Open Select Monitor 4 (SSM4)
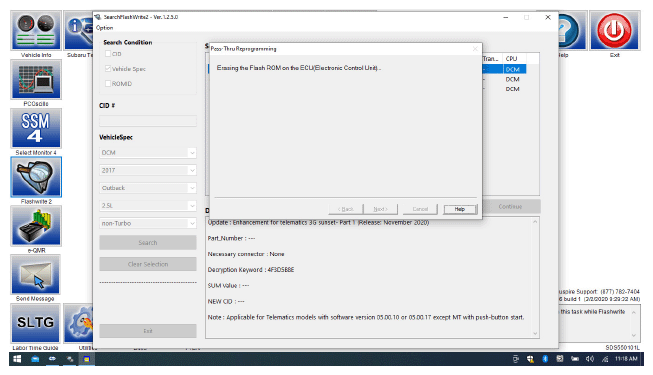The image size is (653, 375). (x=36, y=128)
